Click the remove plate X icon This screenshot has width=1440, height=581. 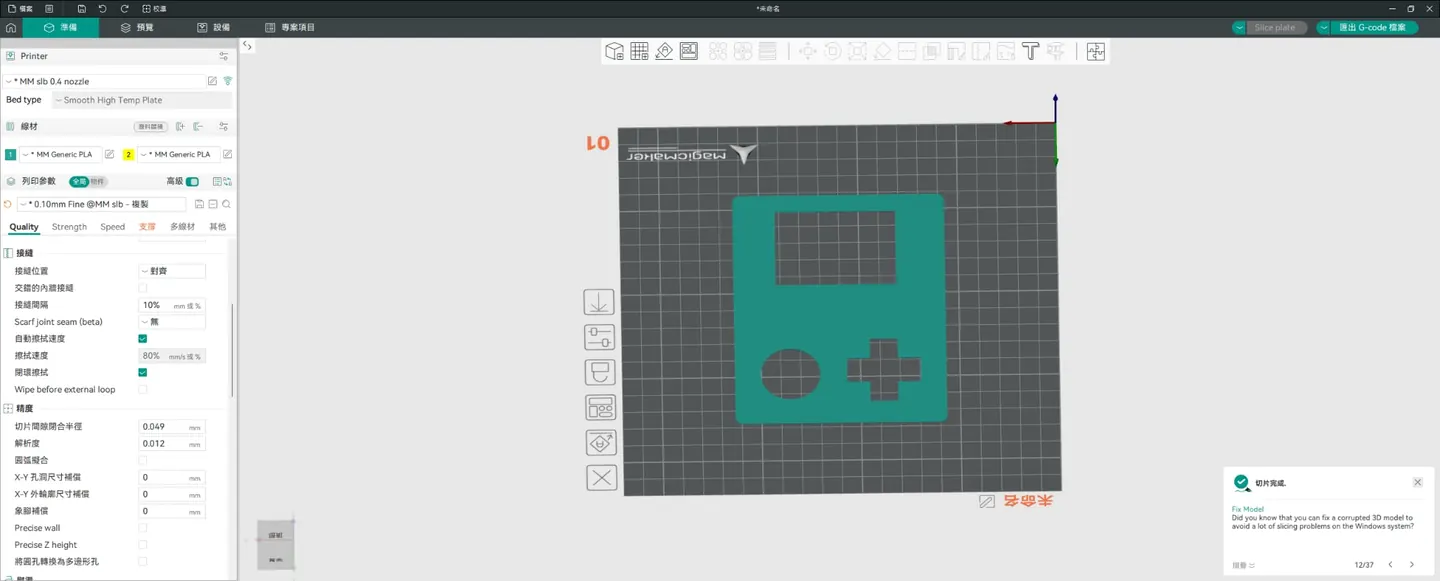tap(601, 478)
